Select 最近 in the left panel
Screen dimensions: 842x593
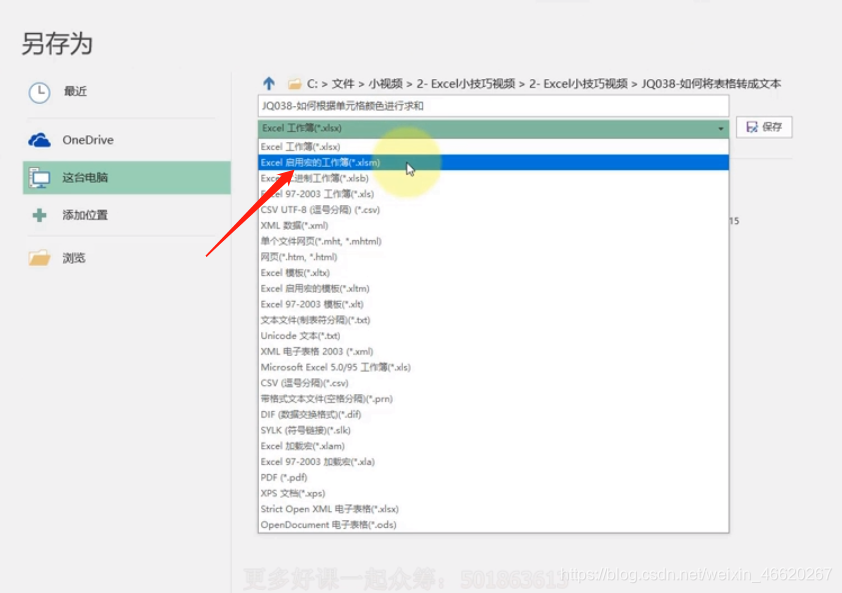(75, 91)
